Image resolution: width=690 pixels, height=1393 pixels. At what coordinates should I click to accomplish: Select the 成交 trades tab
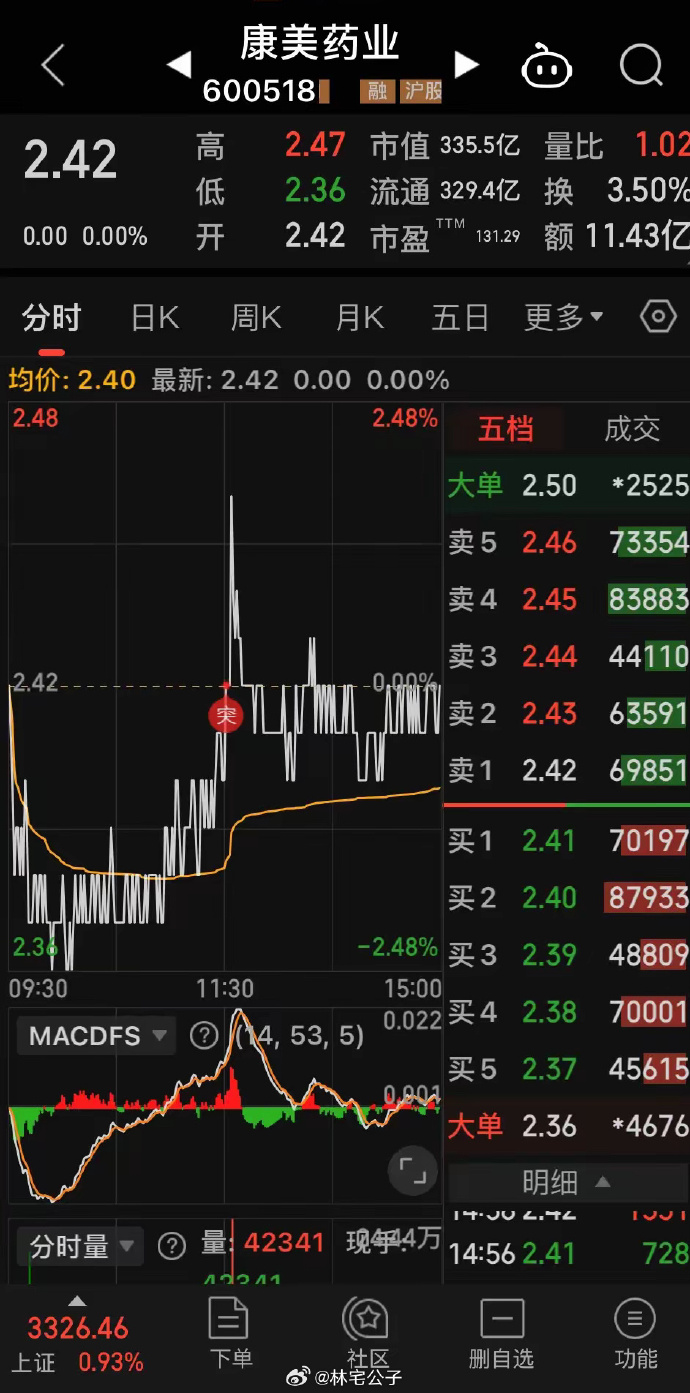[632, 429]
